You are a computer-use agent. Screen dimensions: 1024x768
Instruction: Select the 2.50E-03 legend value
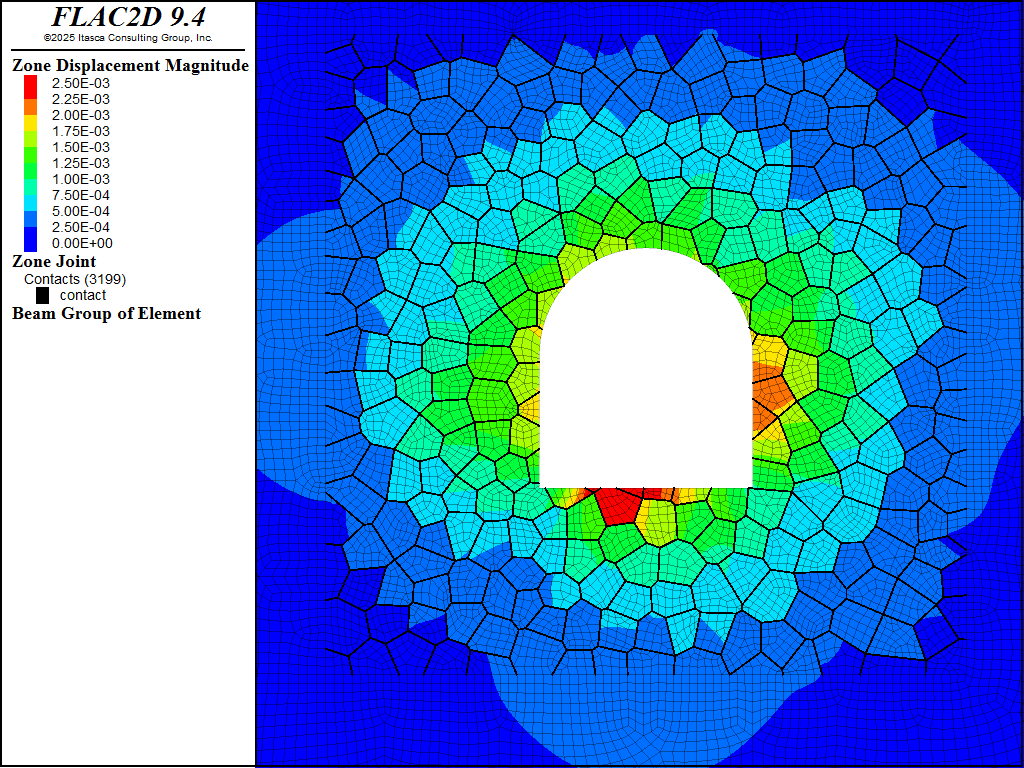pyautogui.click(x=81, y=83)
